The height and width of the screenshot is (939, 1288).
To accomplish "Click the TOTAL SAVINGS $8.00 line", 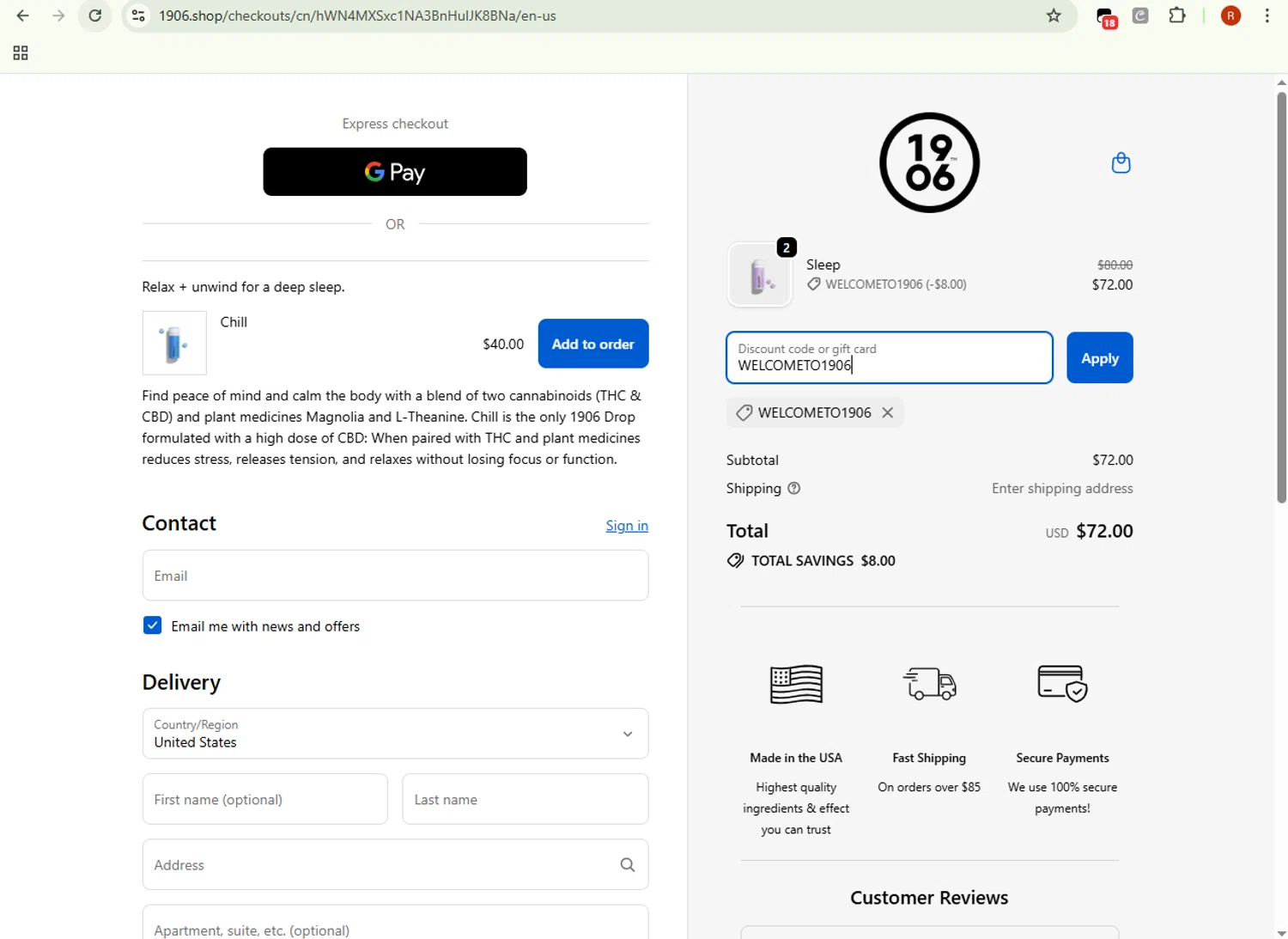I will tap(811, 561).
